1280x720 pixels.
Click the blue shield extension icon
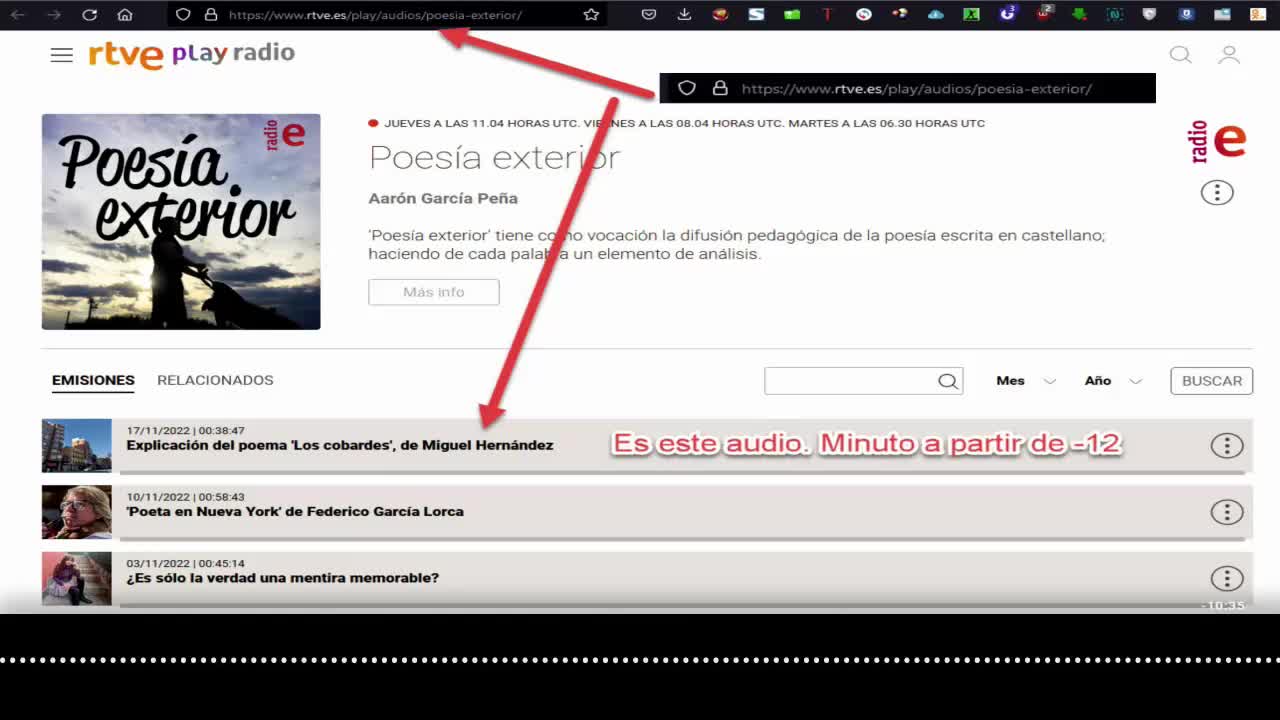click(1186, 15)
